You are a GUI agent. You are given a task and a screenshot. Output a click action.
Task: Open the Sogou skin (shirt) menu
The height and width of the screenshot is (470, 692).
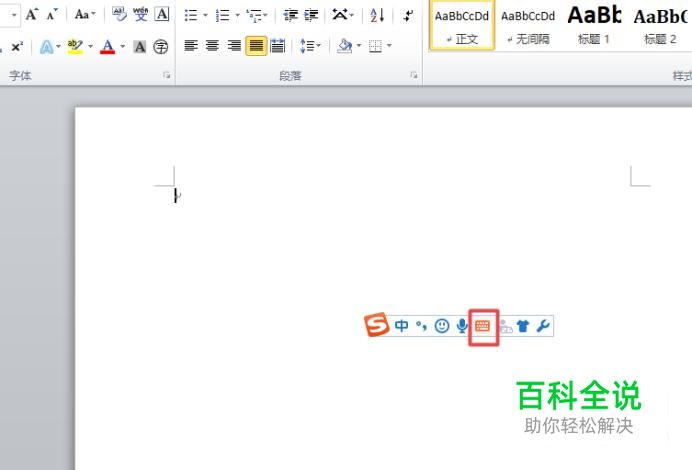pyautogui.click(x=523, y=326)
